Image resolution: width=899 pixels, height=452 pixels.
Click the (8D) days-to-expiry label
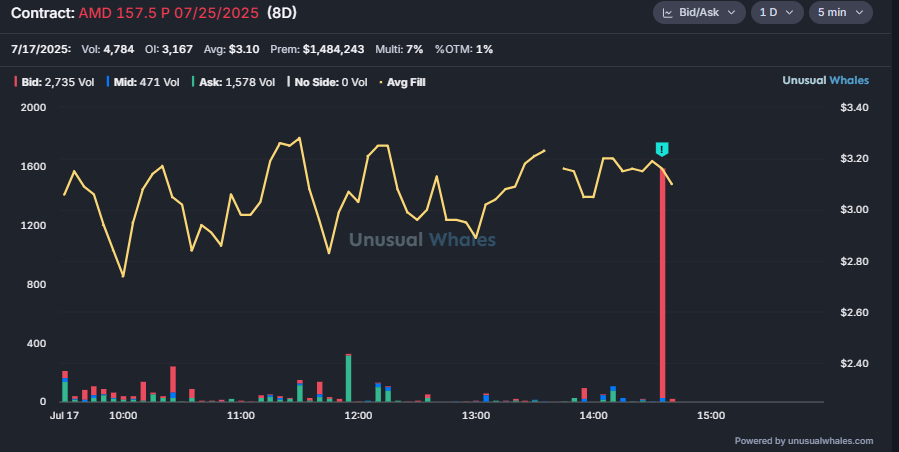282,13
